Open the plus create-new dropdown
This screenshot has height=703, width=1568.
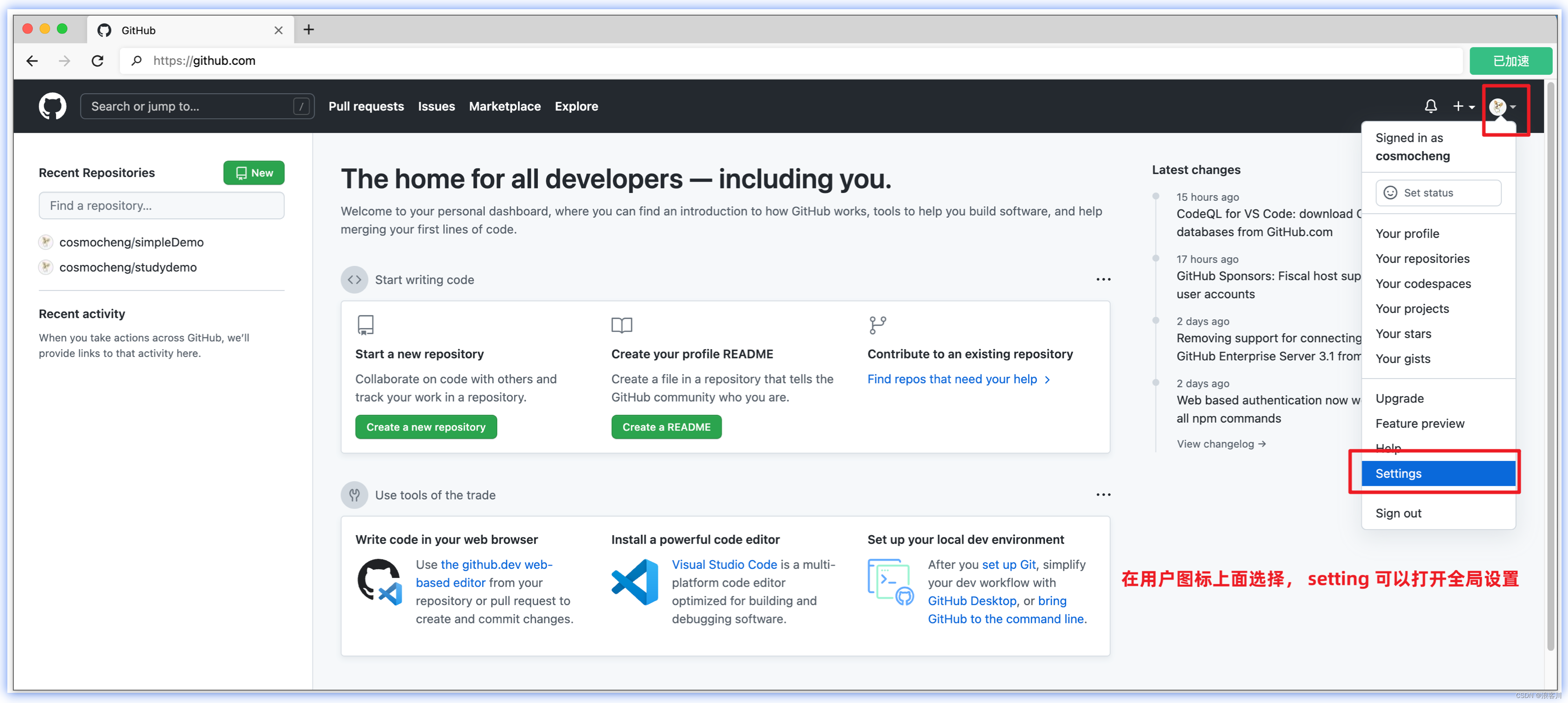tap(1463, 107)
